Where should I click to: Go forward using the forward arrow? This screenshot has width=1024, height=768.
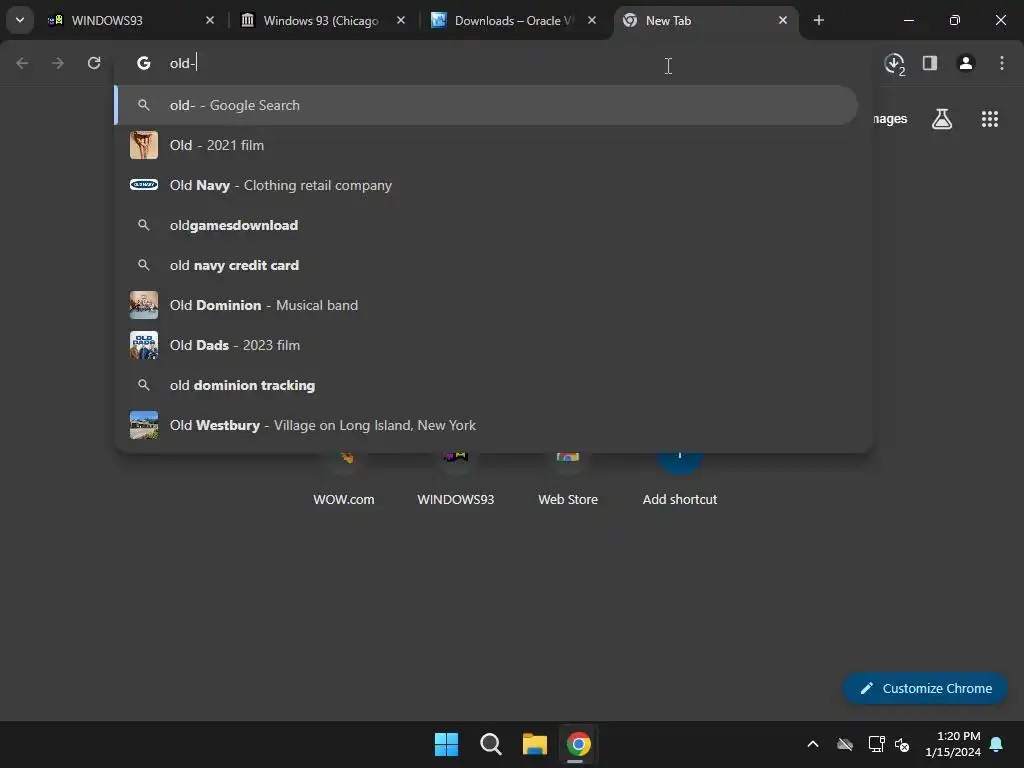pyautogui.click(x=58, y=63)
